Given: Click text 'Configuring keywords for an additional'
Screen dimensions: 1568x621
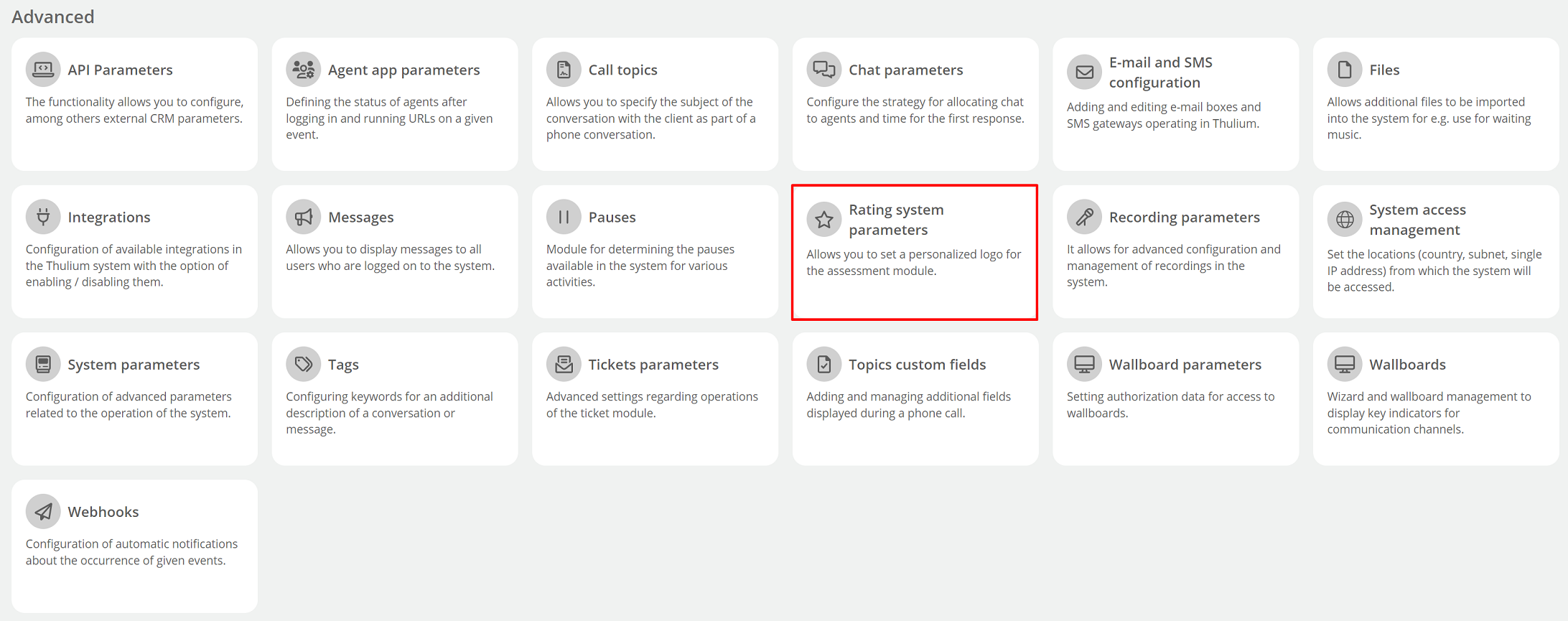Looking at the screenshot, I should 389,396.
